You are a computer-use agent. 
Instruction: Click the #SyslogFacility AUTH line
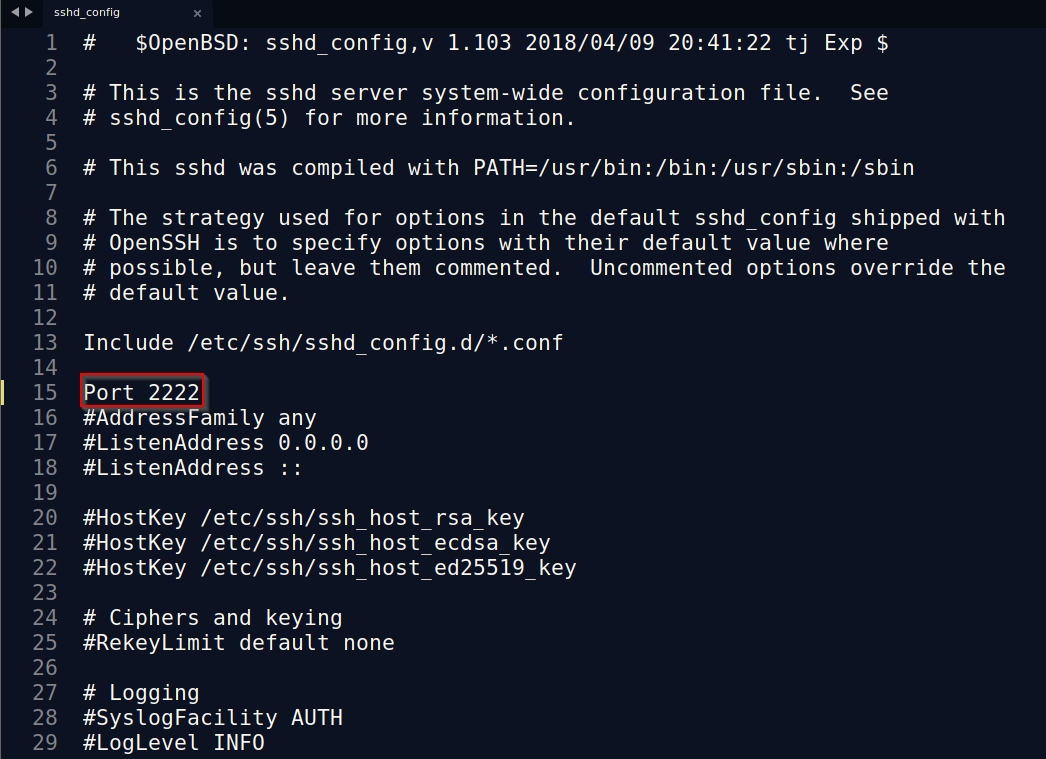(213, 717)
